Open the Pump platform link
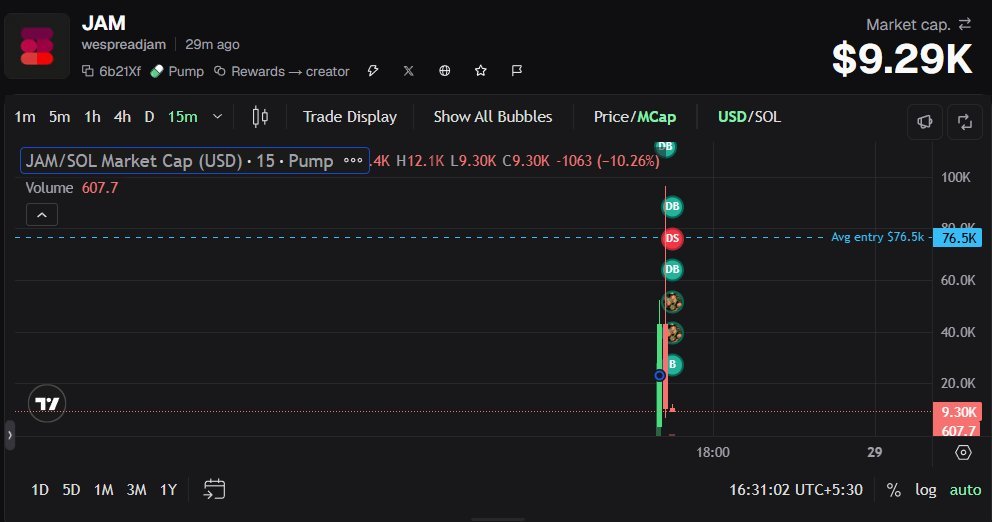 (177, 71)
